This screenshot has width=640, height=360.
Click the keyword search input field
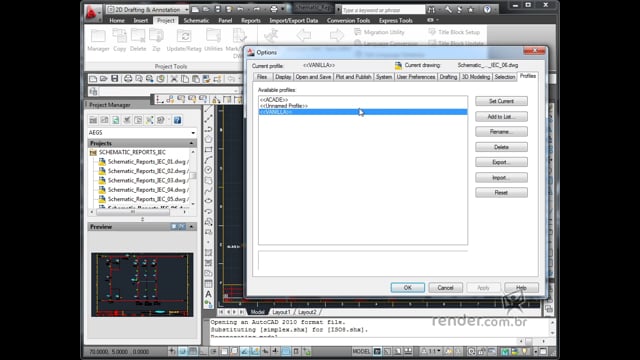(383, 10)
